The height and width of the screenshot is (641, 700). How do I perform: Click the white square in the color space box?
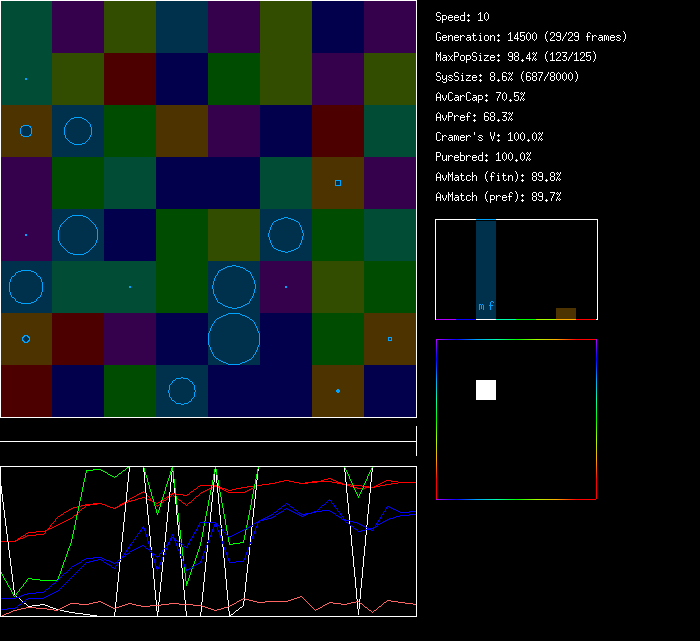[x=486, y=390]
